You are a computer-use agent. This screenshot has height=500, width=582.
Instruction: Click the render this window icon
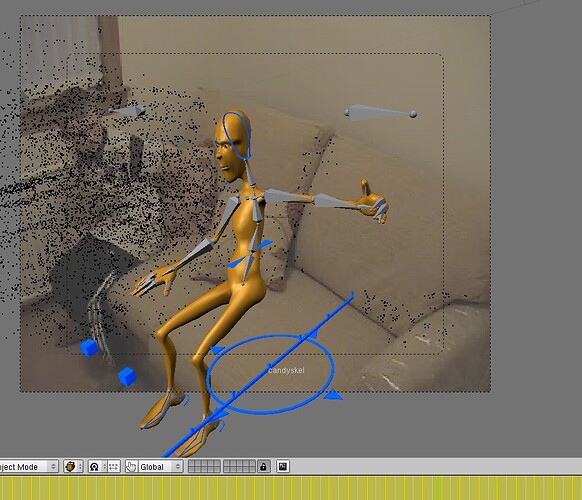283,467
